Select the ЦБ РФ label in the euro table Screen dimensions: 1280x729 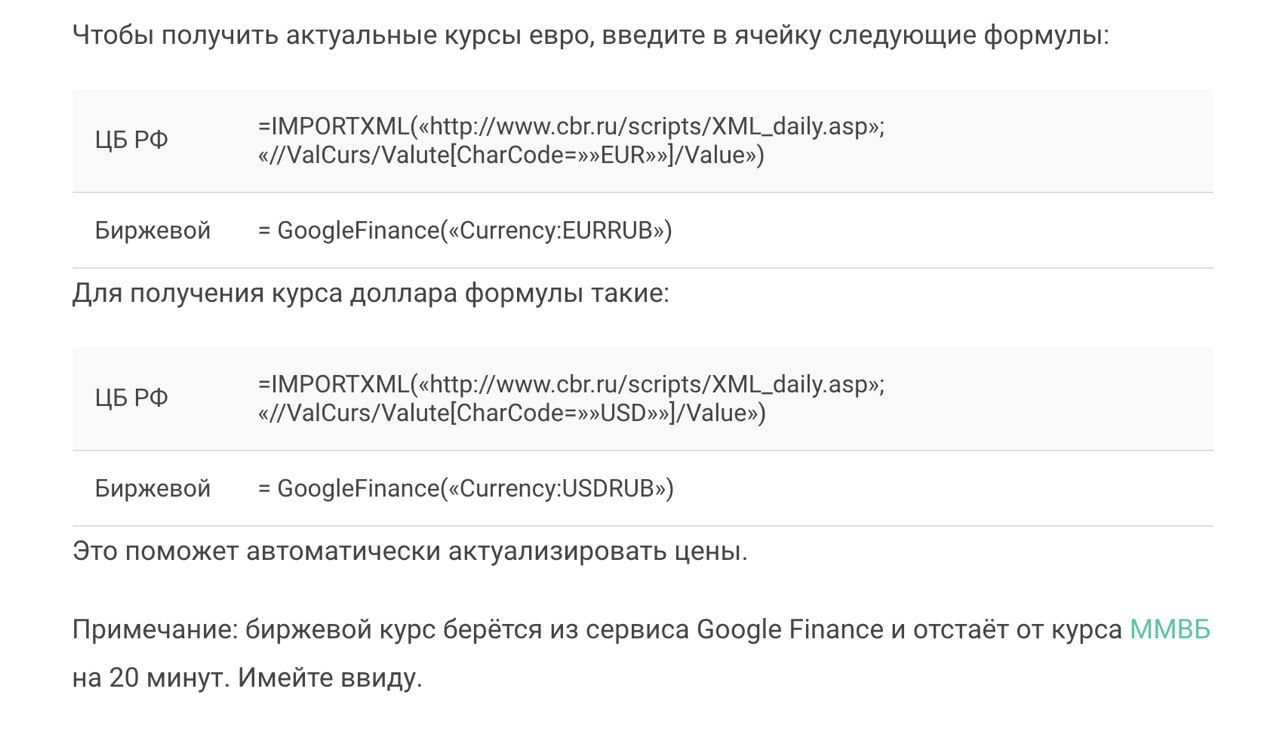(132, 141)
